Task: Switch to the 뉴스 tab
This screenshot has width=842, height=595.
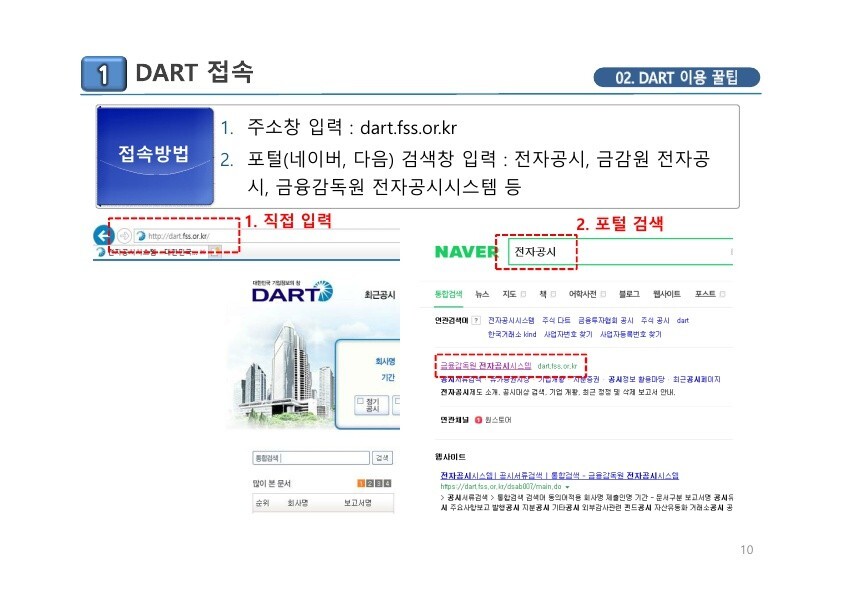Action: tap(482, 294)
